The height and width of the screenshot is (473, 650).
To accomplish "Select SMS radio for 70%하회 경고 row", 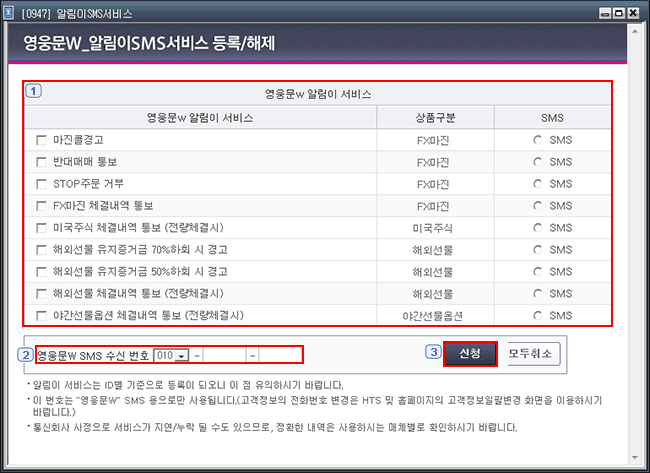I will (x=538, y=250).
